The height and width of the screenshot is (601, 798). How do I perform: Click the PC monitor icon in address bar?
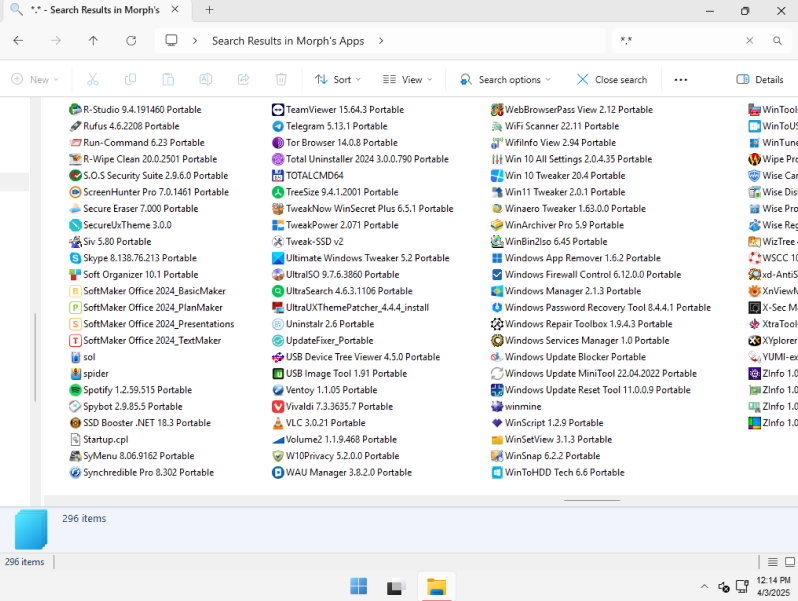(172, 40)
